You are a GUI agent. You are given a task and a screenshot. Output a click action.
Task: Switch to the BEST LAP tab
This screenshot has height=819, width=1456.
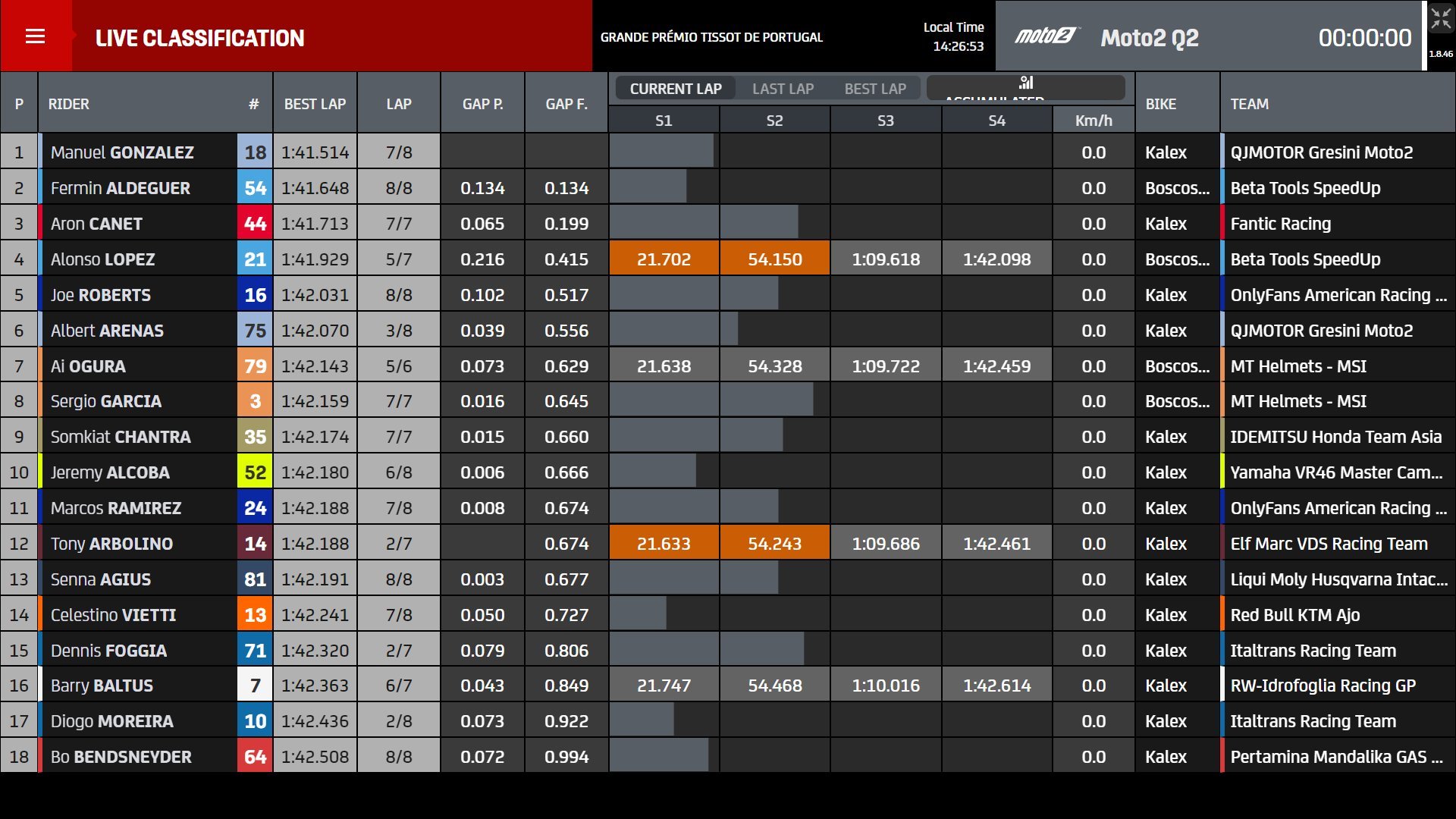click(x=875, y=89)
